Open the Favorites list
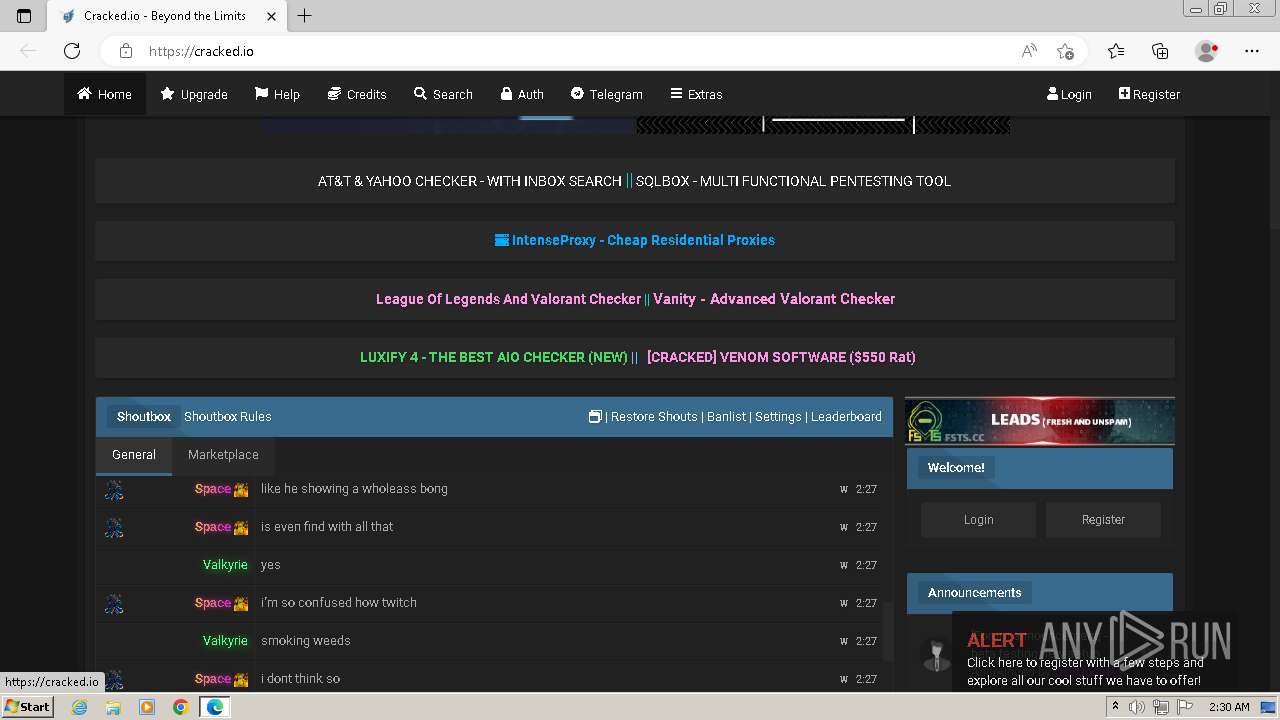 click(1116, 51)
